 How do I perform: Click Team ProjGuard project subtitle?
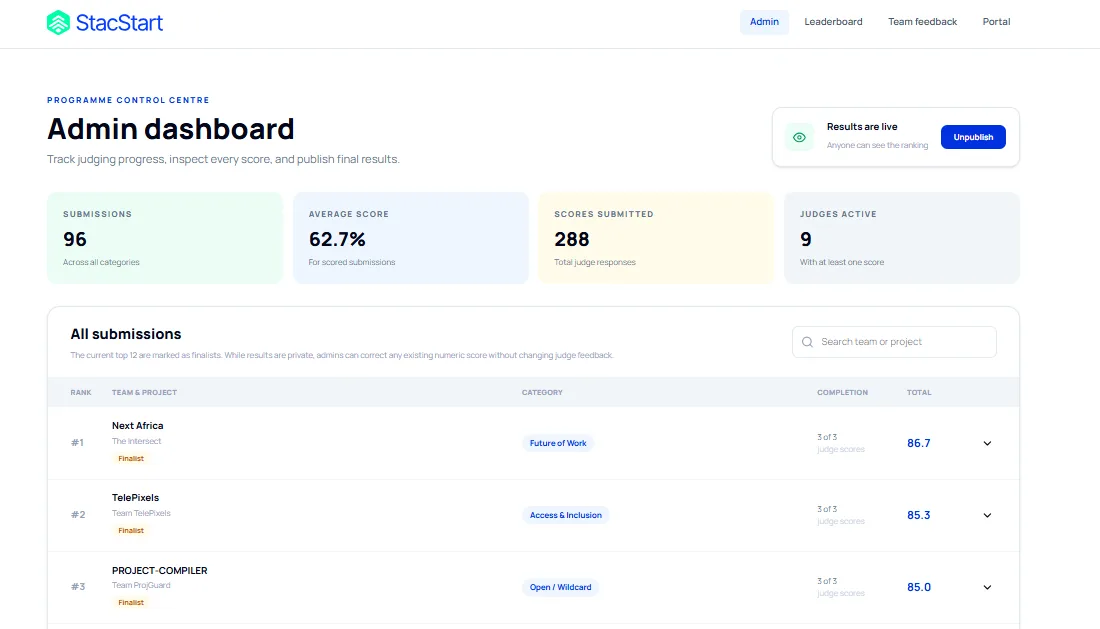[x=141, y=586]
